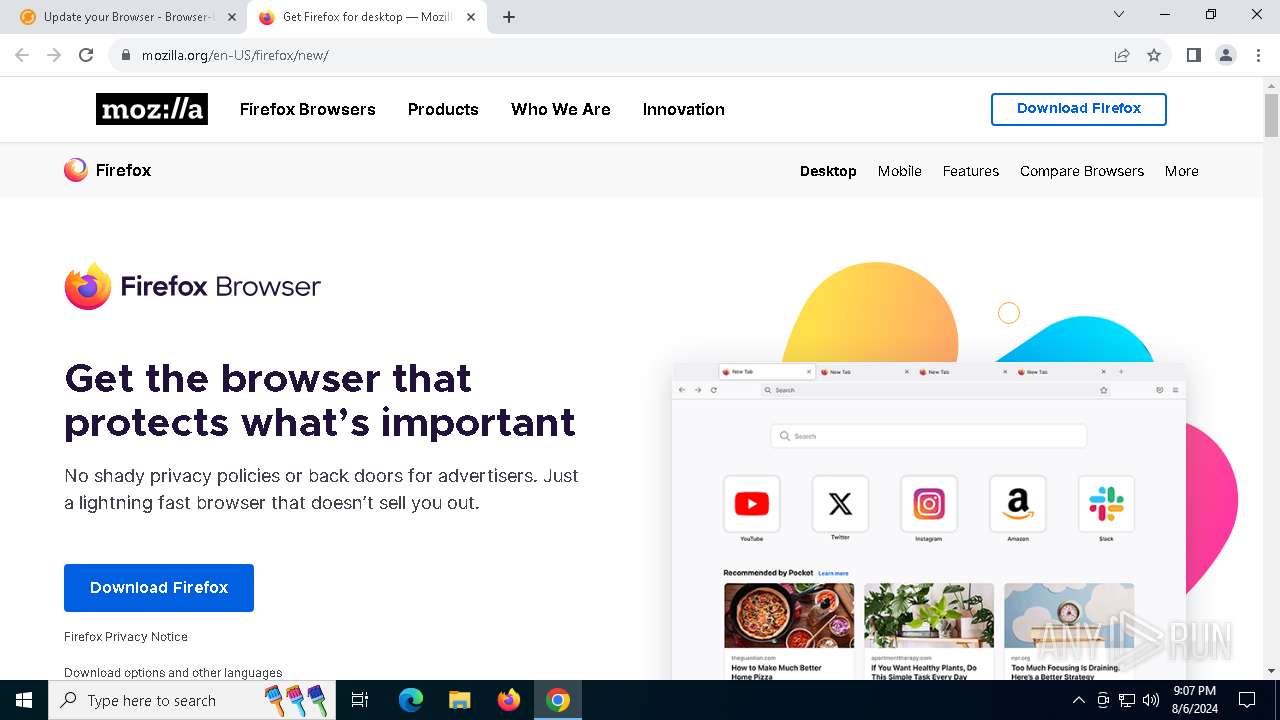Click the Chrome taskbar icon

tap(558, 700)
